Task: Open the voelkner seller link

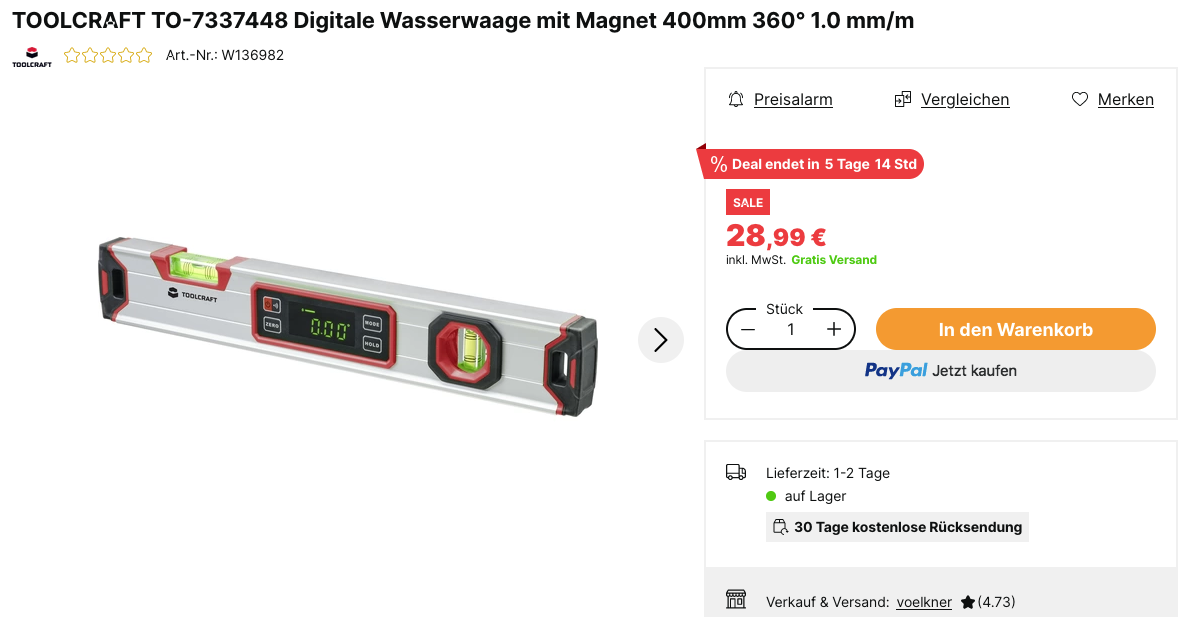Action: [x=924, y=602]
